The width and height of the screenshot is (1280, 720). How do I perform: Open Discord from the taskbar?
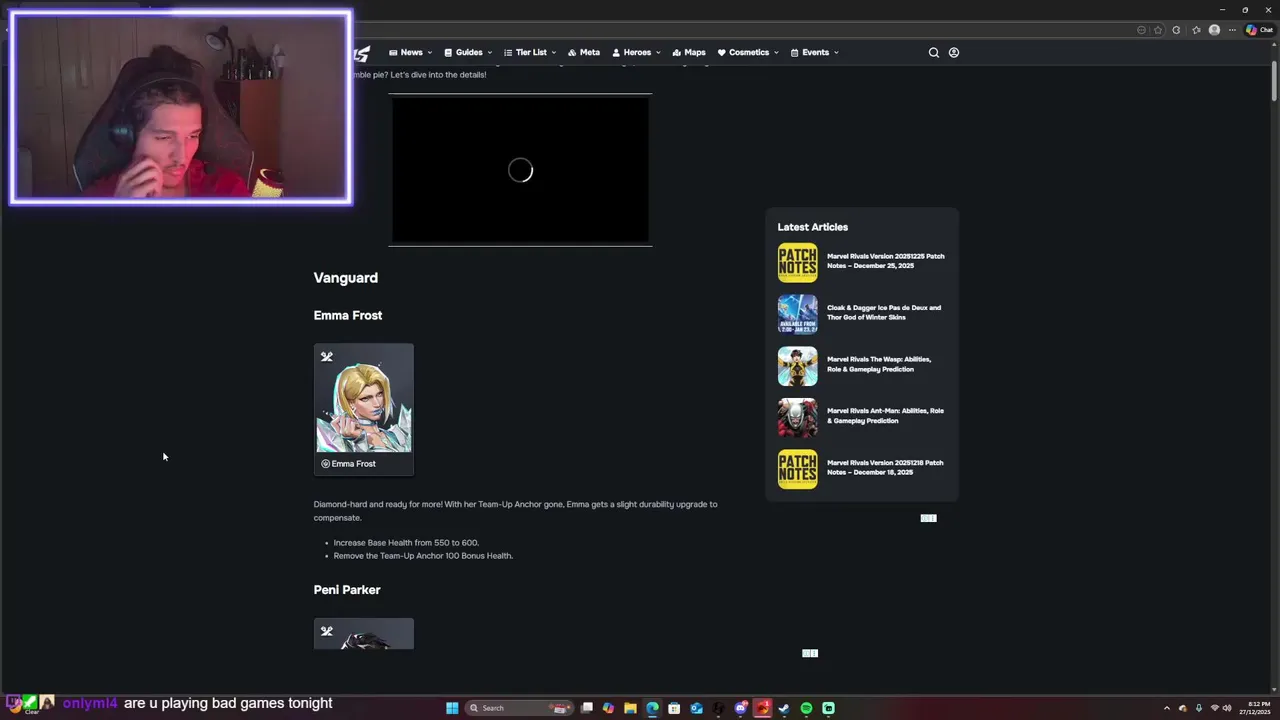[x=741, y=708]
